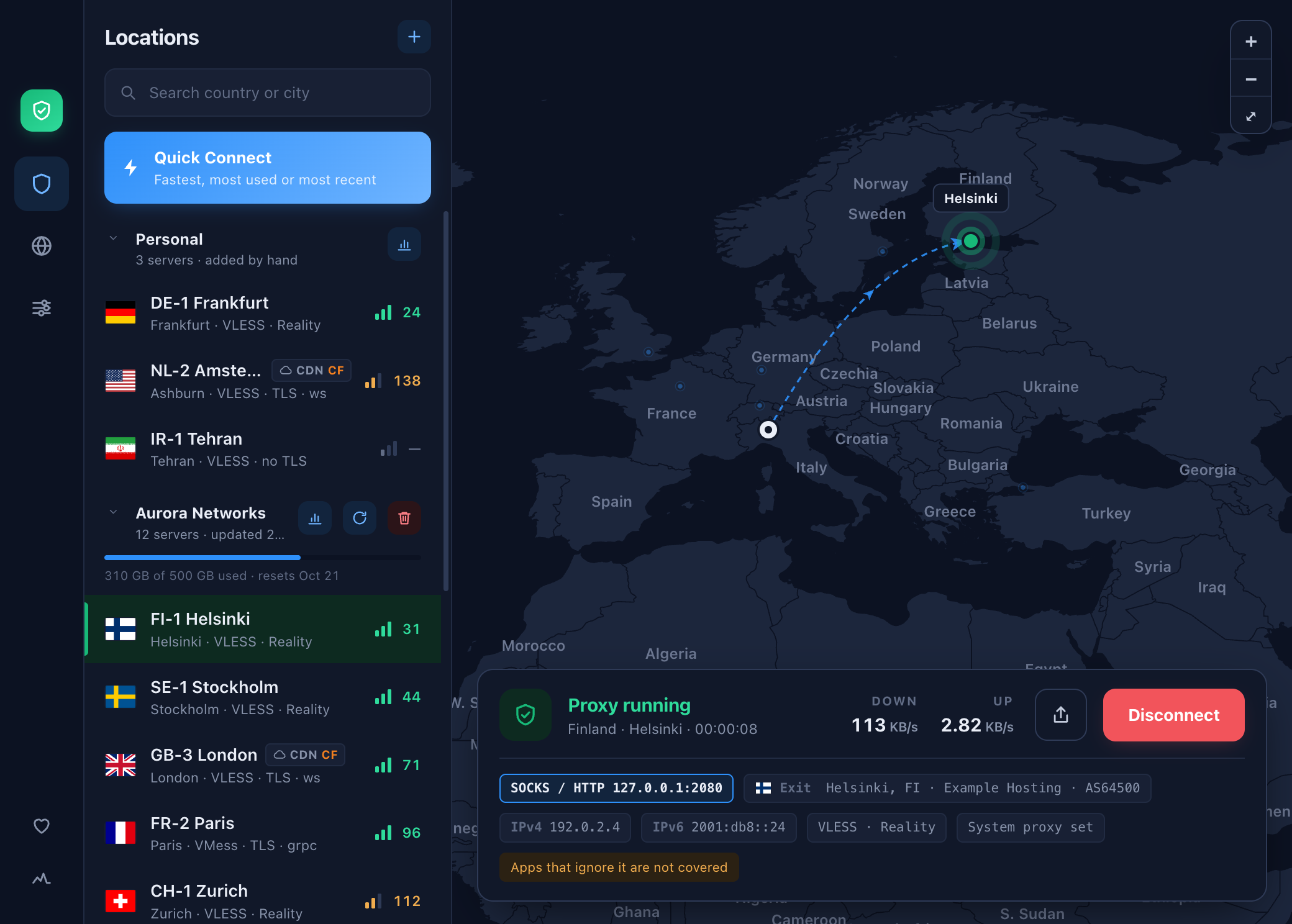1292x924 pixels.
Task: Click the locations list scrollbar
Action: click(x=446, y=401)
